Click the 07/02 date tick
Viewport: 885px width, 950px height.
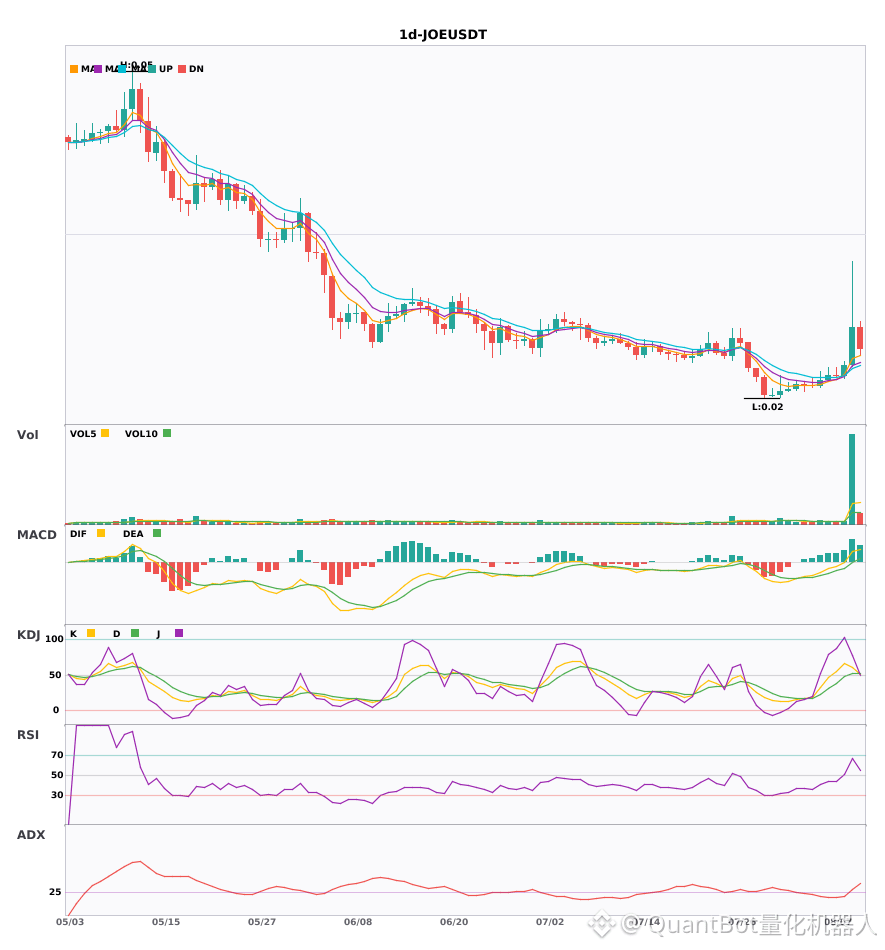[549, 922]
